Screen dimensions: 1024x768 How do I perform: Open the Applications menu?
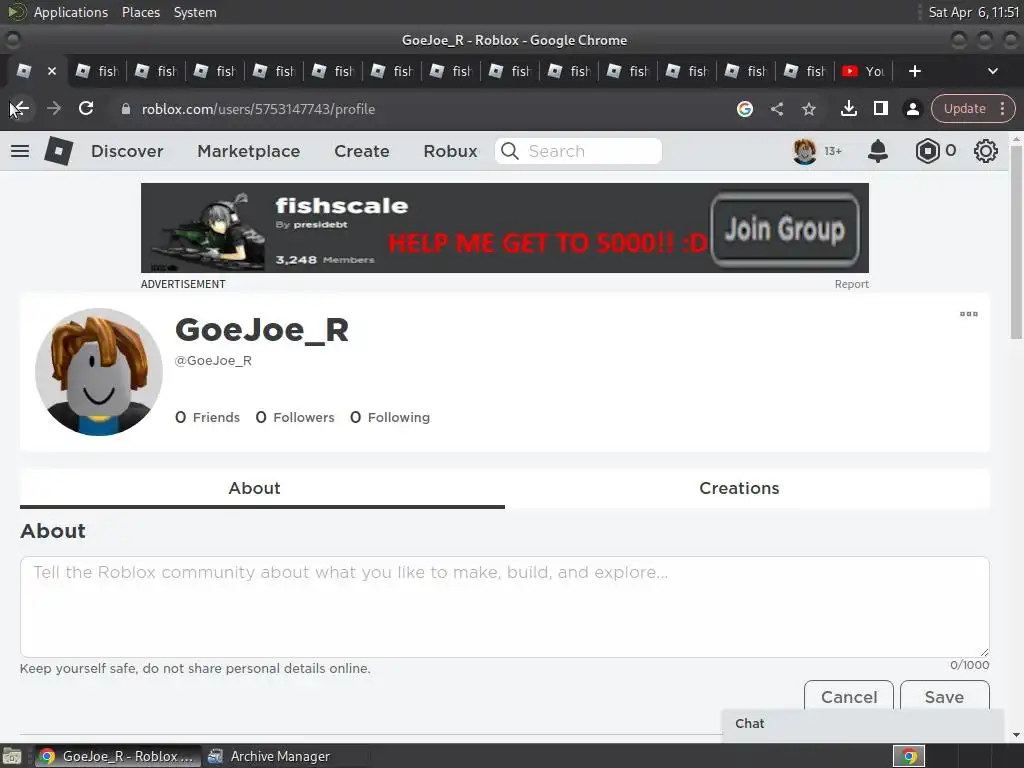coord(71,12)
